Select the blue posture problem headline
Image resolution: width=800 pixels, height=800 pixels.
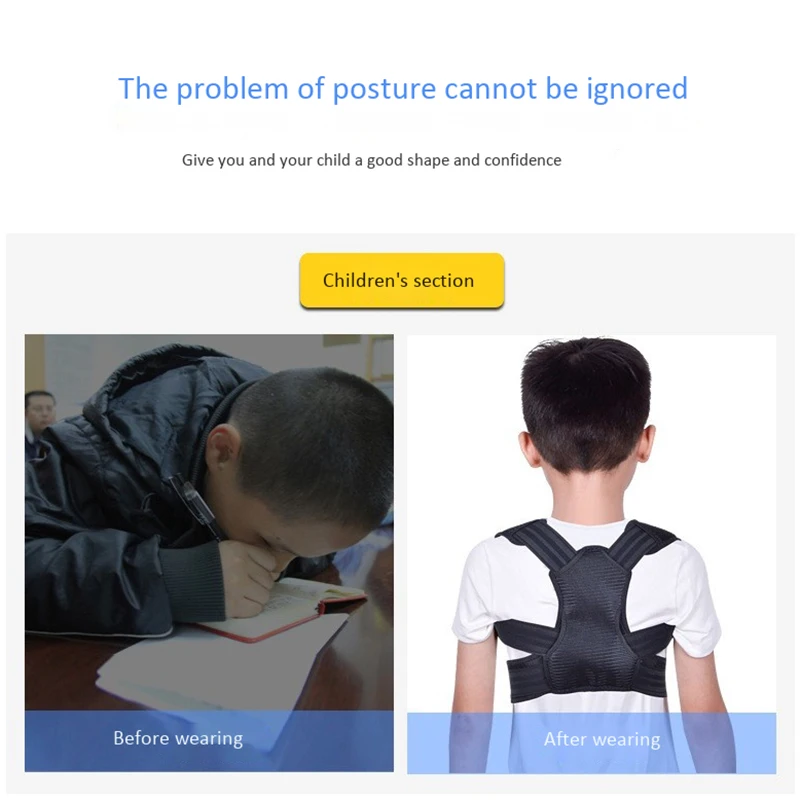403,89
